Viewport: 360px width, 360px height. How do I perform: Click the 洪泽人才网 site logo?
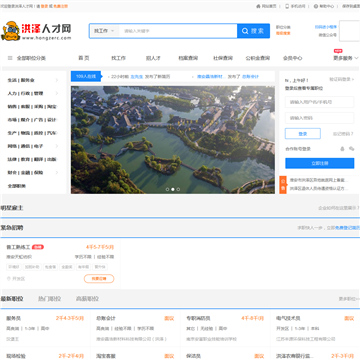[x=36, y=31]
